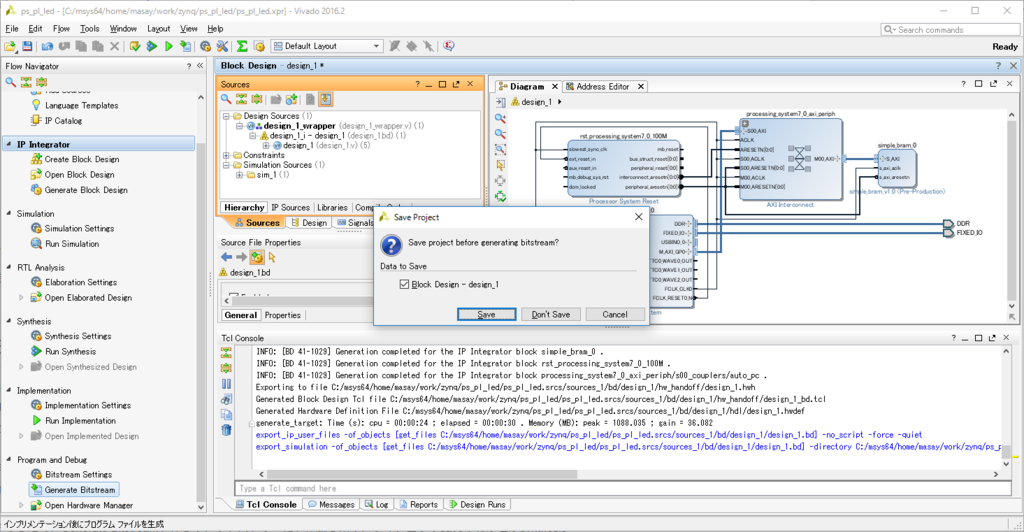This screenshot has height=532, width=1024.
Task: Open the Layout menu
Action: (x=158, y=29)
